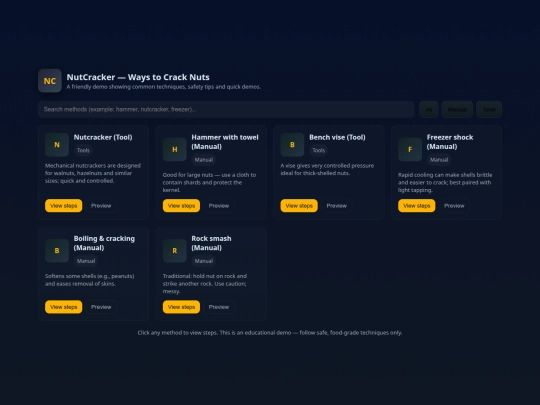Click the F icon for Freezer shock
The width and height of the screenshot is (540, 405).
coord(410,149)
